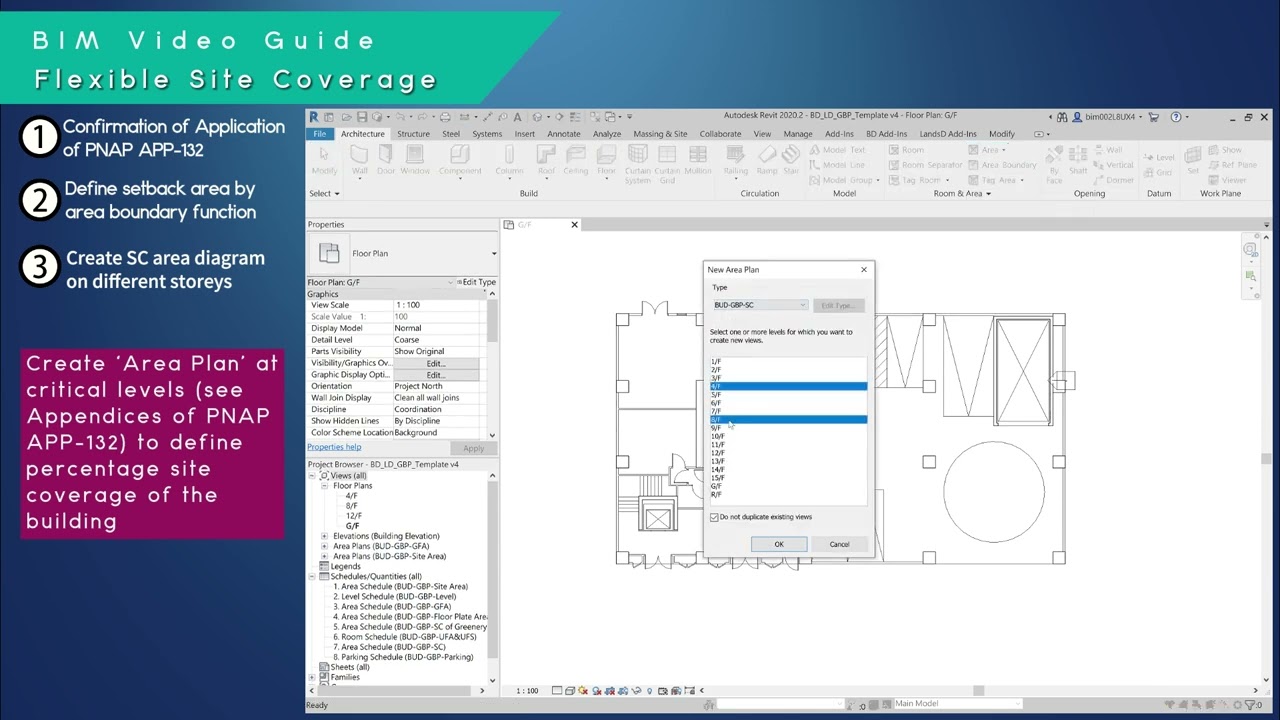Open the Select dropdown under Modify
Image resolution: width=1280 pixels, height=720 pixels.
(324, 194)
